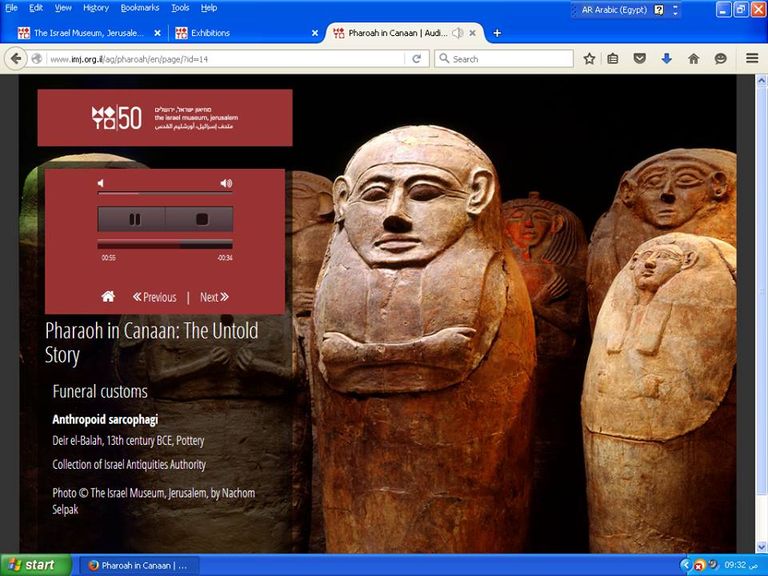Screen dimensions: 768x576
Task: Reload the page
Action: (x=417, y=59)
